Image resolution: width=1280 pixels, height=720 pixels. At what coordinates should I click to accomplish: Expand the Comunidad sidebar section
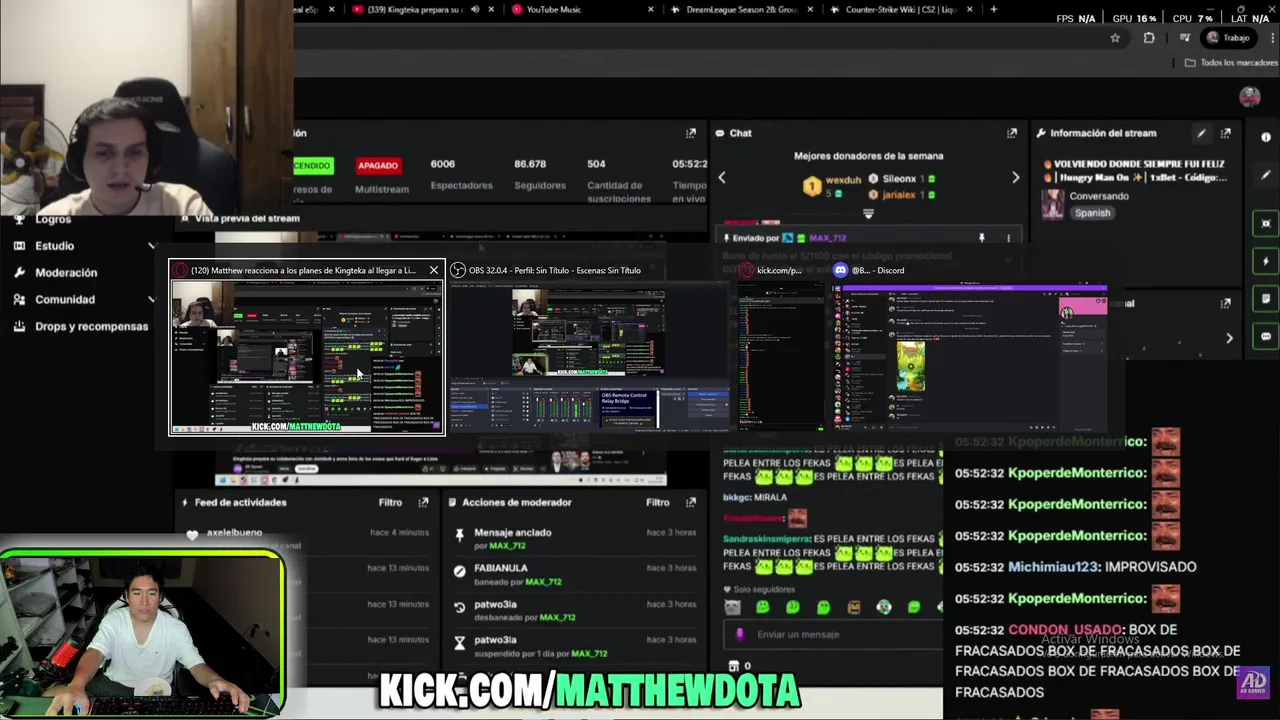[x=152, y=299]
